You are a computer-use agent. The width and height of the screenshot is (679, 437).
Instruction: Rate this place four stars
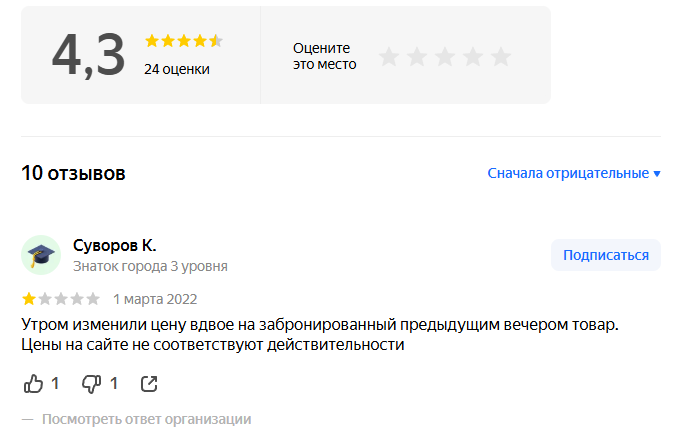tap(473, 57)
